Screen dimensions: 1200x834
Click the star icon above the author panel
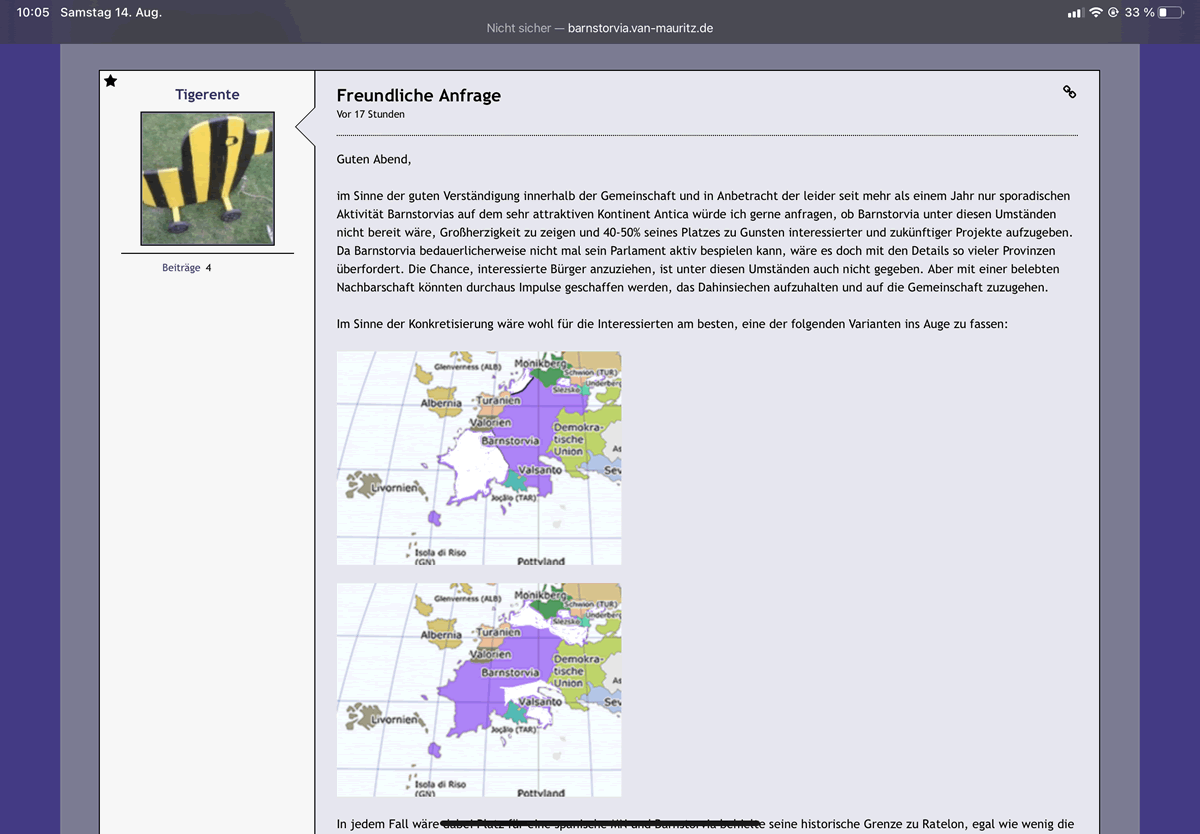[110, 81]
